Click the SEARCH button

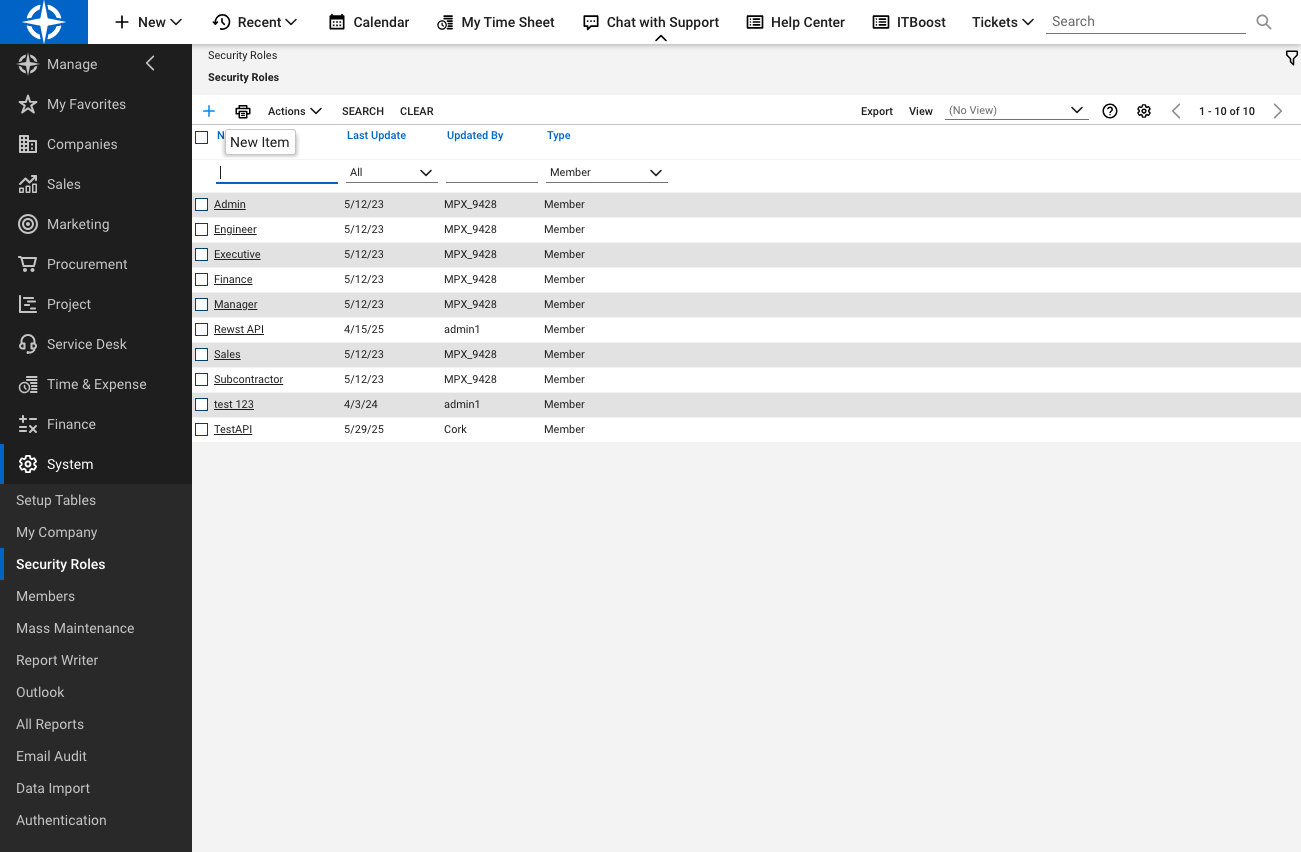[363, 111]
